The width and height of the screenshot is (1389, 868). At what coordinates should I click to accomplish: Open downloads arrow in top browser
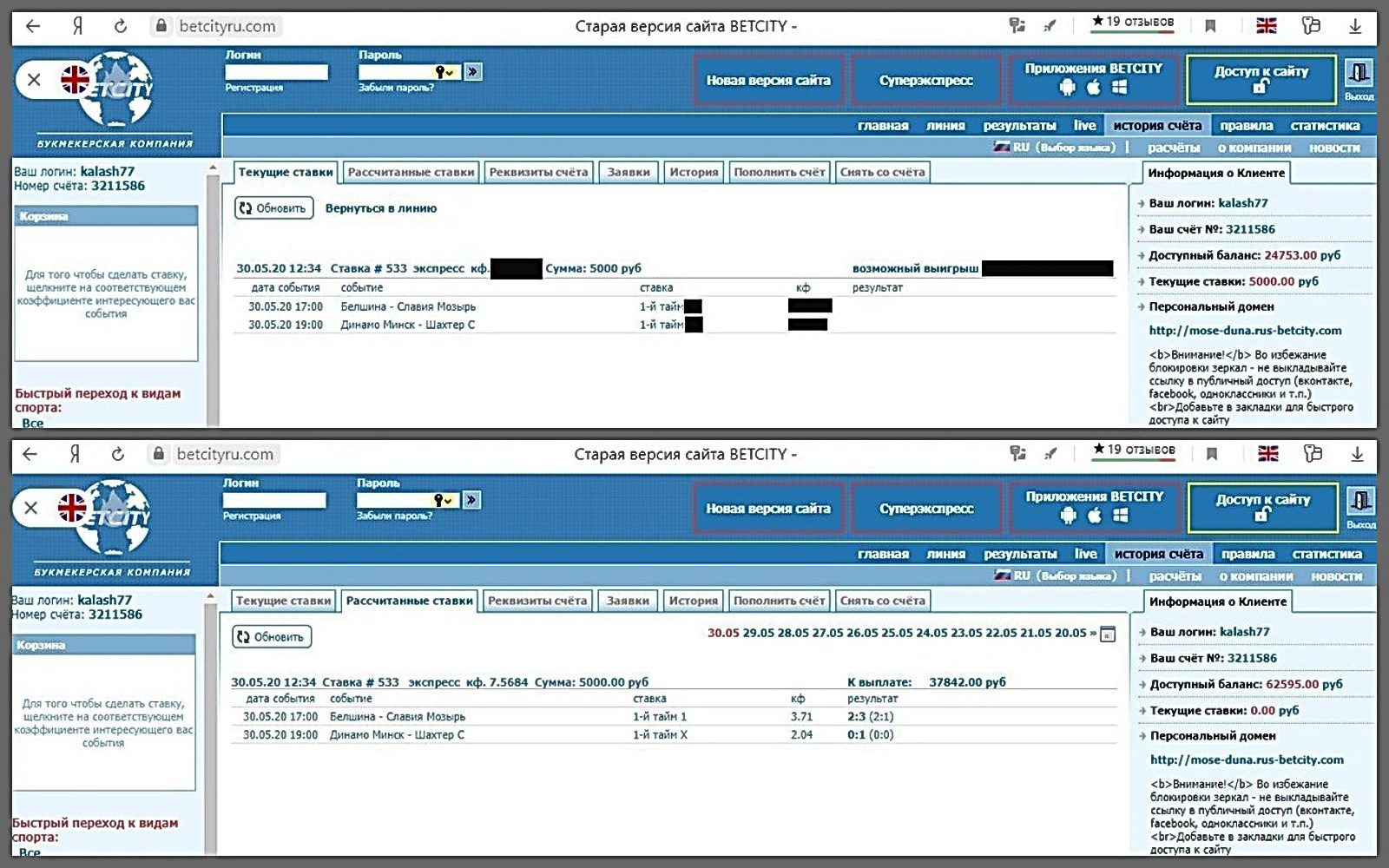1355,26
